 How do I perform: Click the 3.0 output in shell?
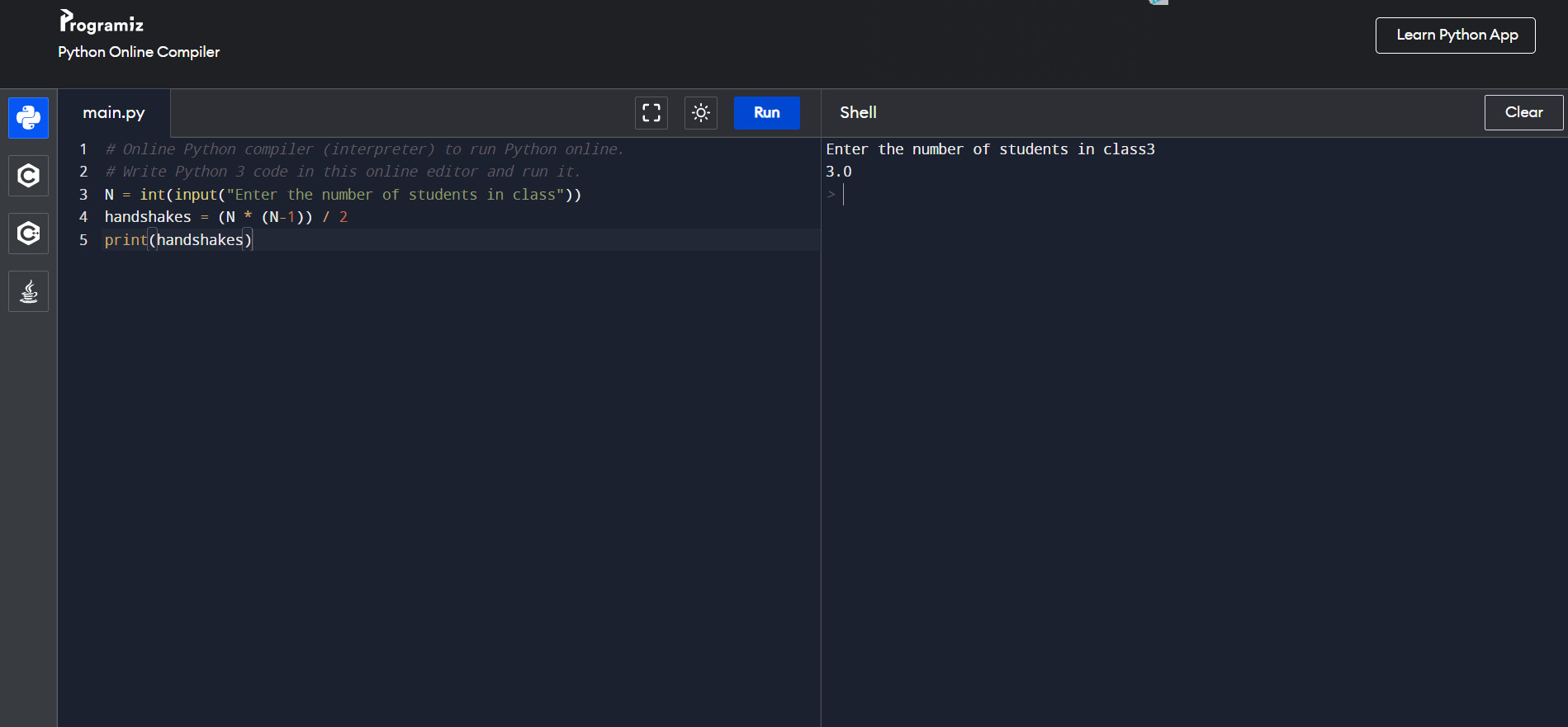click(838, 172)
